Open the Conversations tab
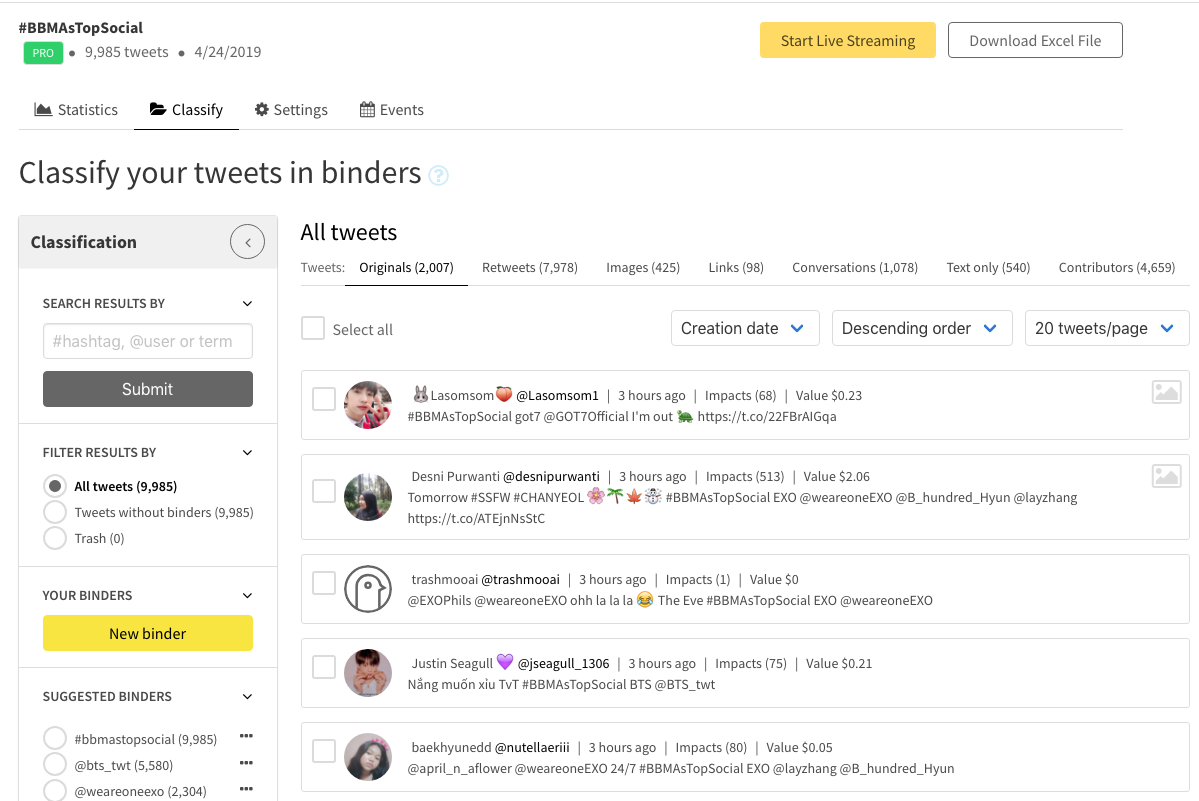Image resolution: width=1199 pixels, height=801 pixels. [x=854, y=267]
